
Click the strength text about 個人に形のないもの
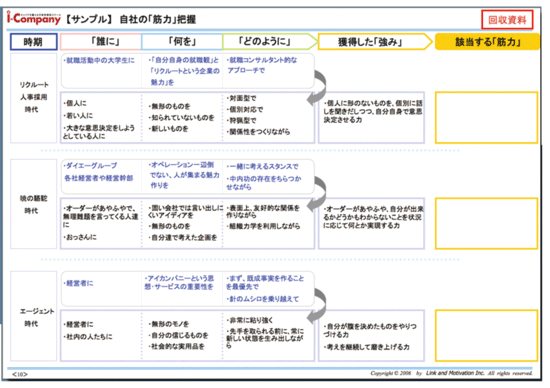pyautogui.click(x=373, y=112)
